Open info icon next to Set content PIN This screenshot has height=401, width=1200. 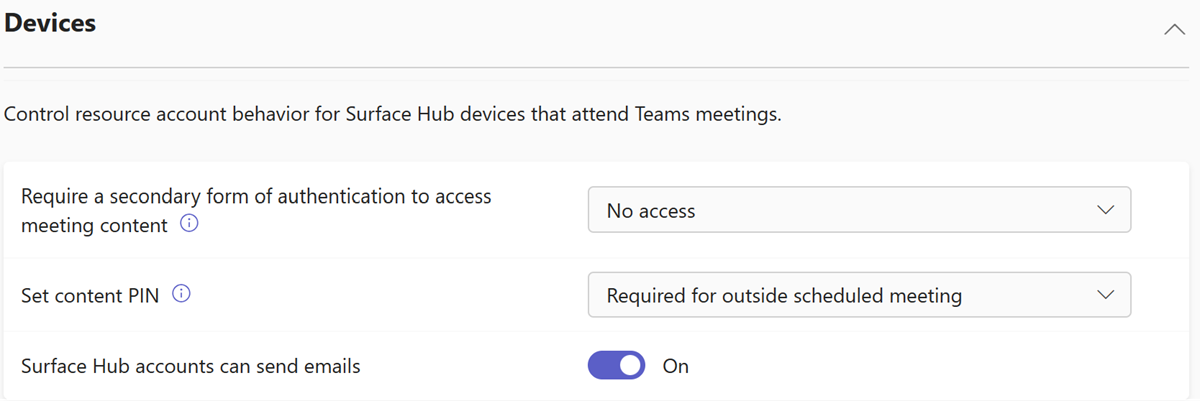(x=181, y=295)
